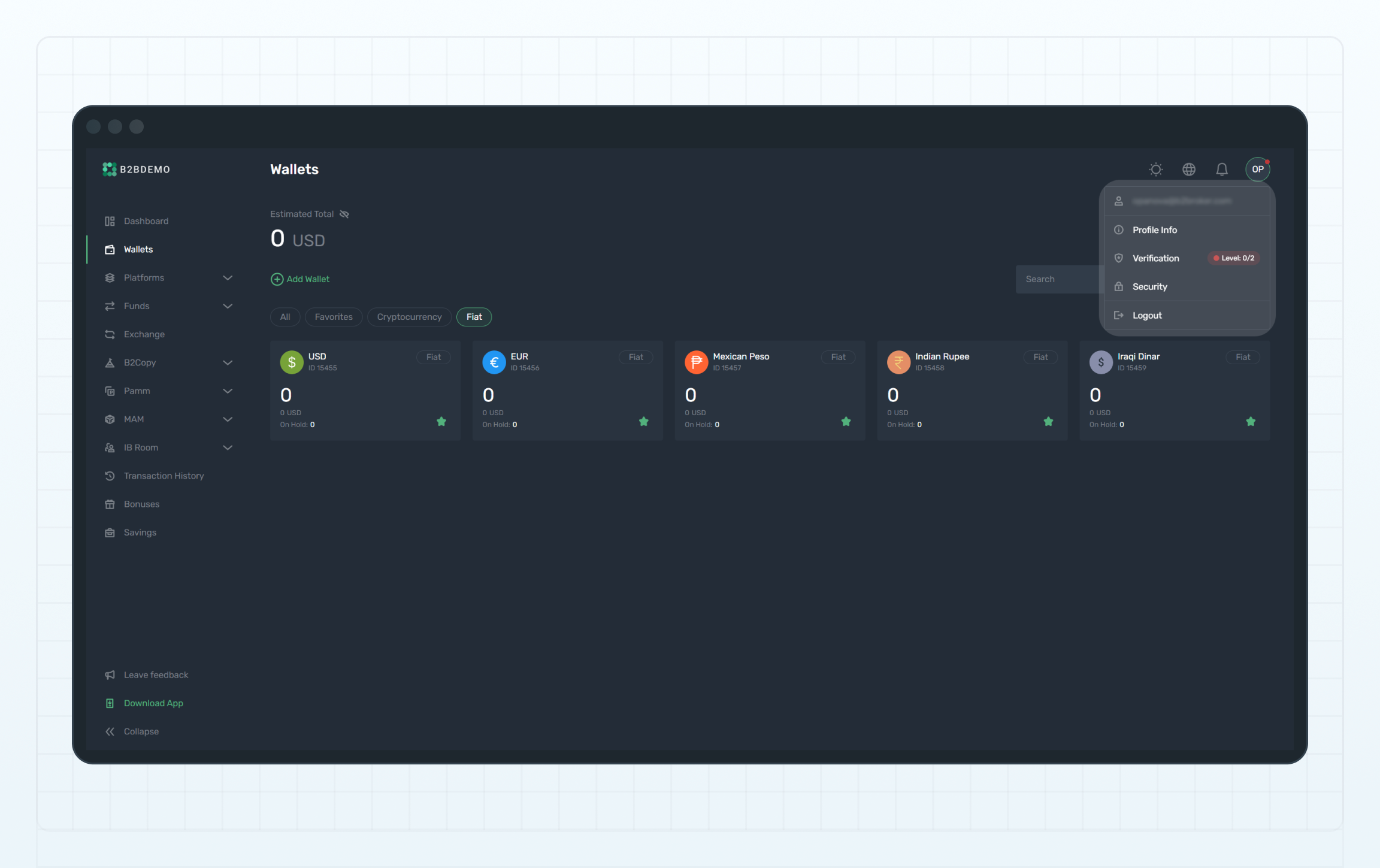1380x868 pixels.
Task: Hide estimated total with eye toggle
Action: click(344, 214)
